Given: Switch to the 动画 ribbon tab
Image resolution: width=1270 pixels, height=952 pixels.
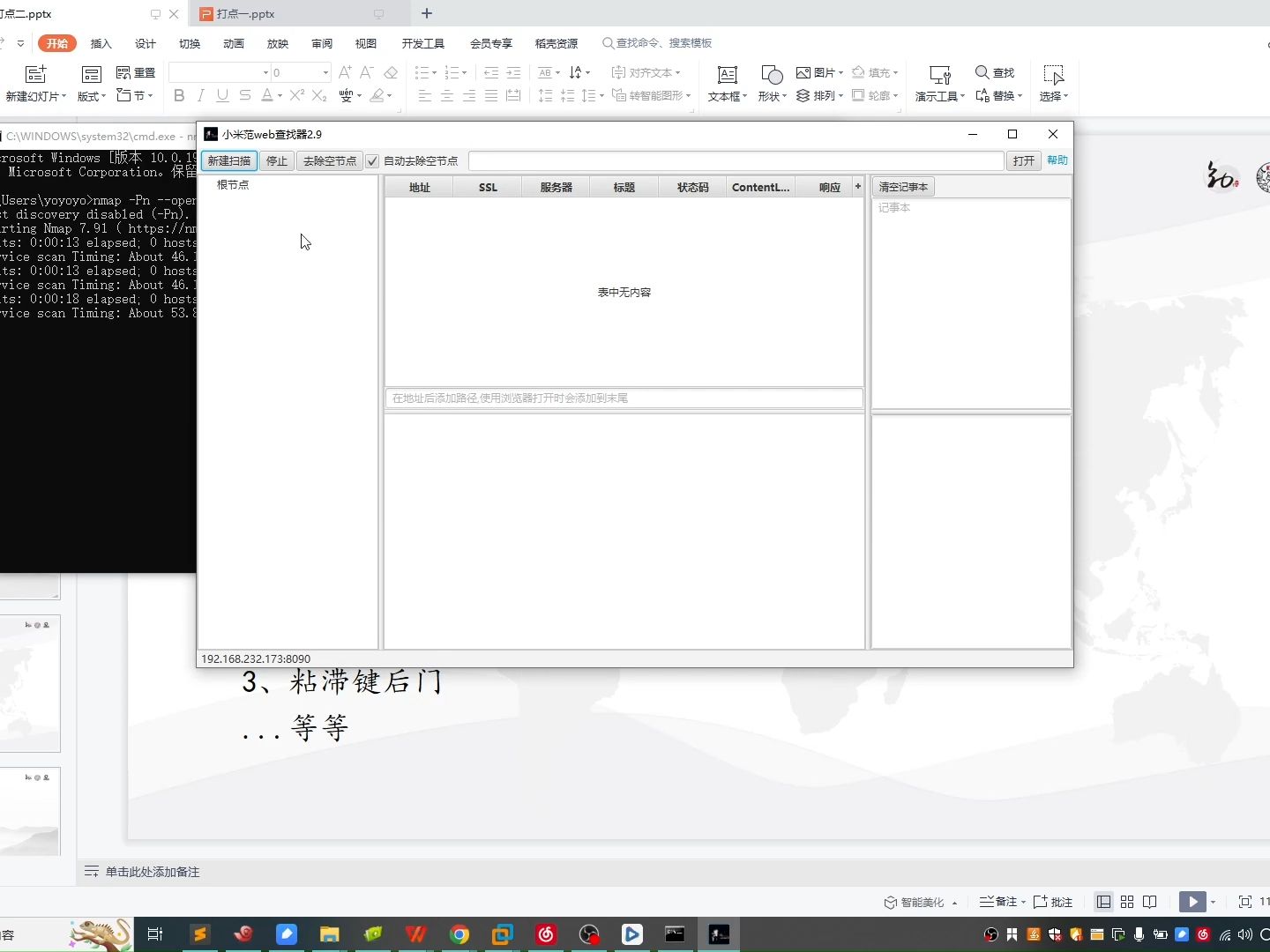Looking at the screenshot, I should (234, 43).
